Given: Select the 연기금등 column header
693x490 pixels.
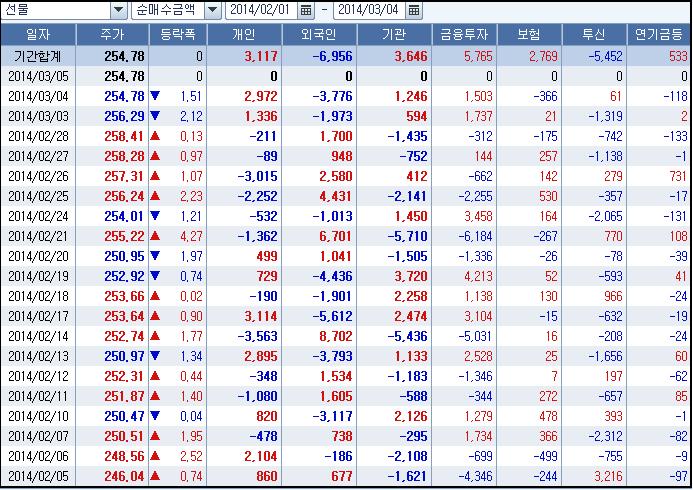Looking at the screenshot, I should pyautogui.click(x=659, y=34).
